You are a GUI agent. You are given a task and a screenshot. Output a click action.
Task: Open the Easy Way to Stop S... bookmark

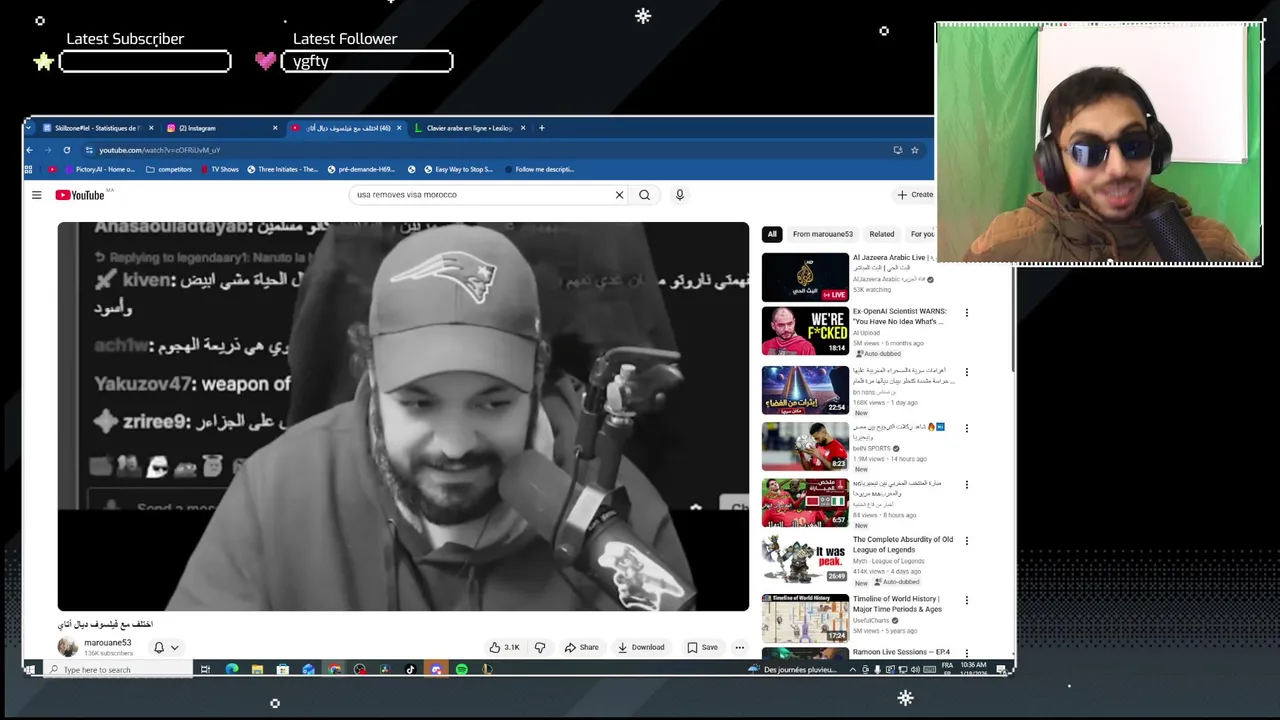(x=459, y=169)
